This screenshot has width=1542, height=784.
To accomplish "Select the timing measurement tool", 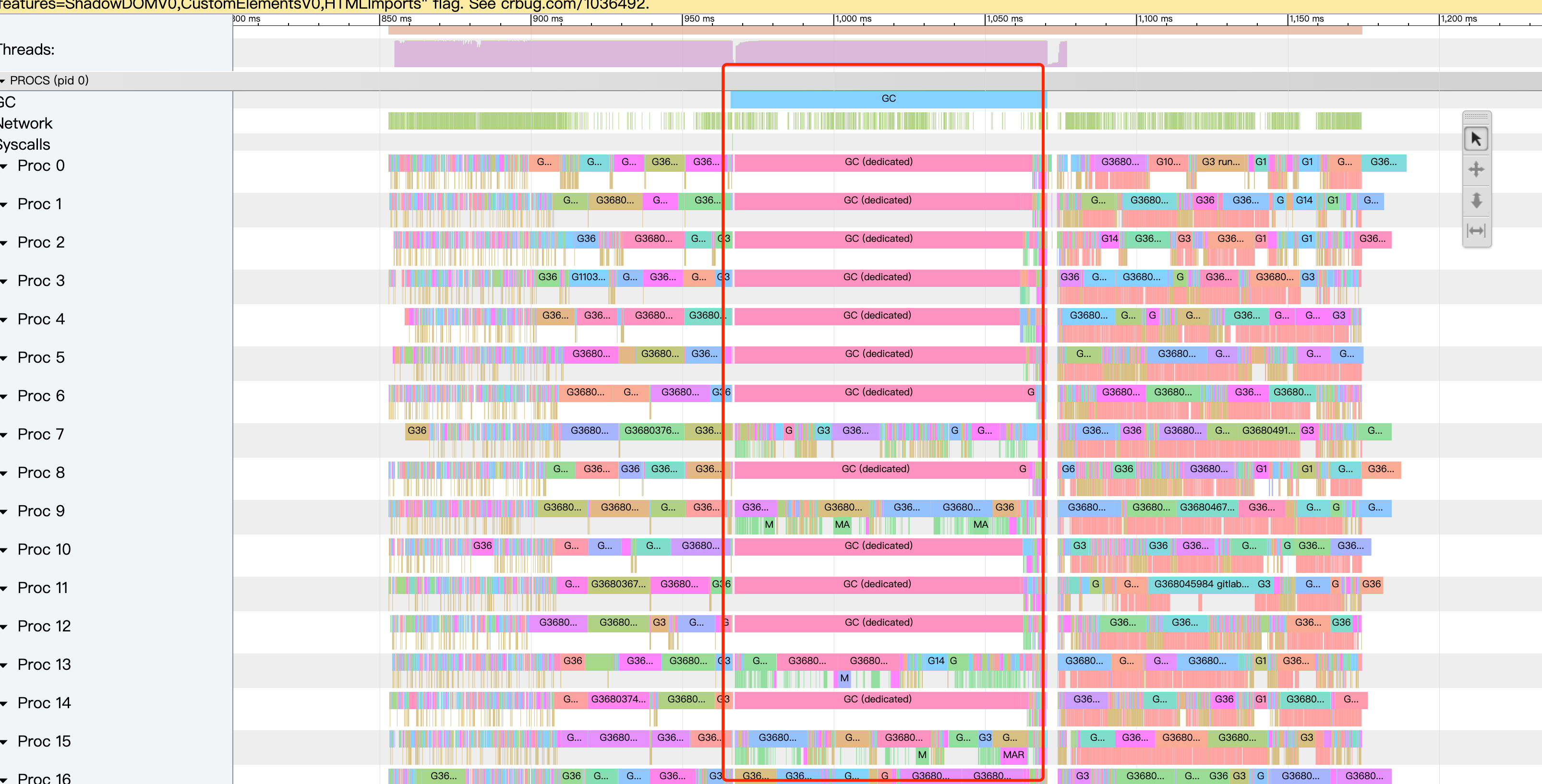I will (1476, 230).
